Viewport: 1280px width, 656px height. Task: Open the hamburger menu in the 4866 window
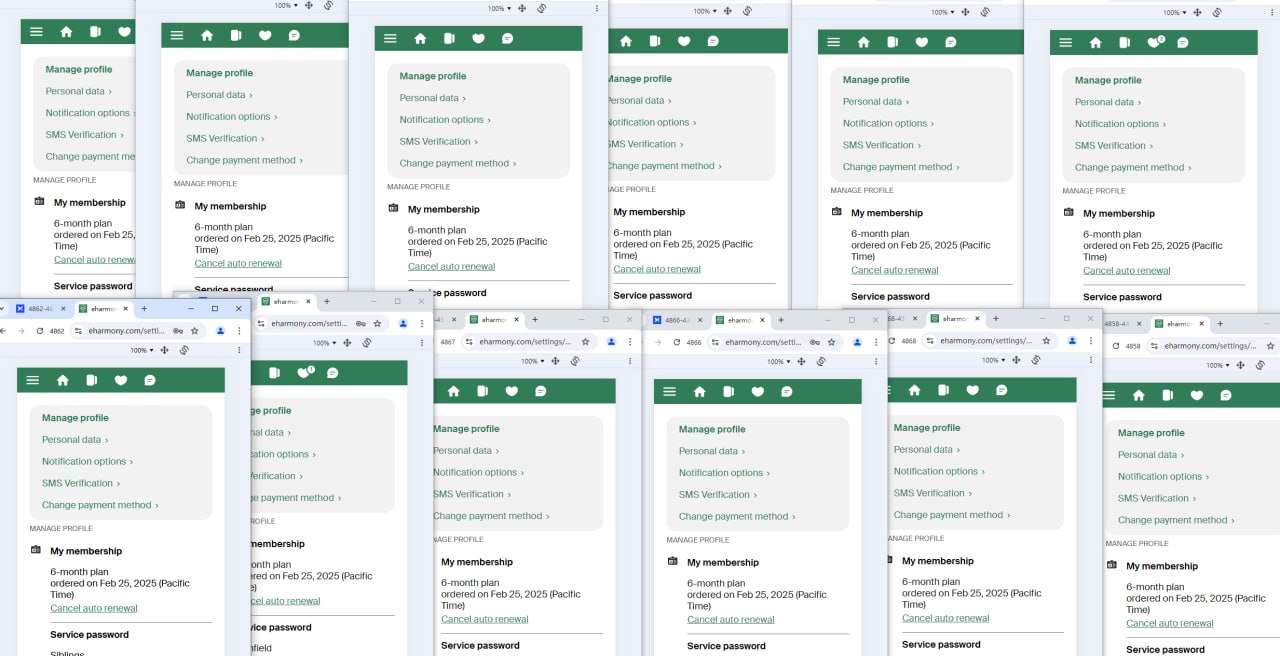point(670,391)
